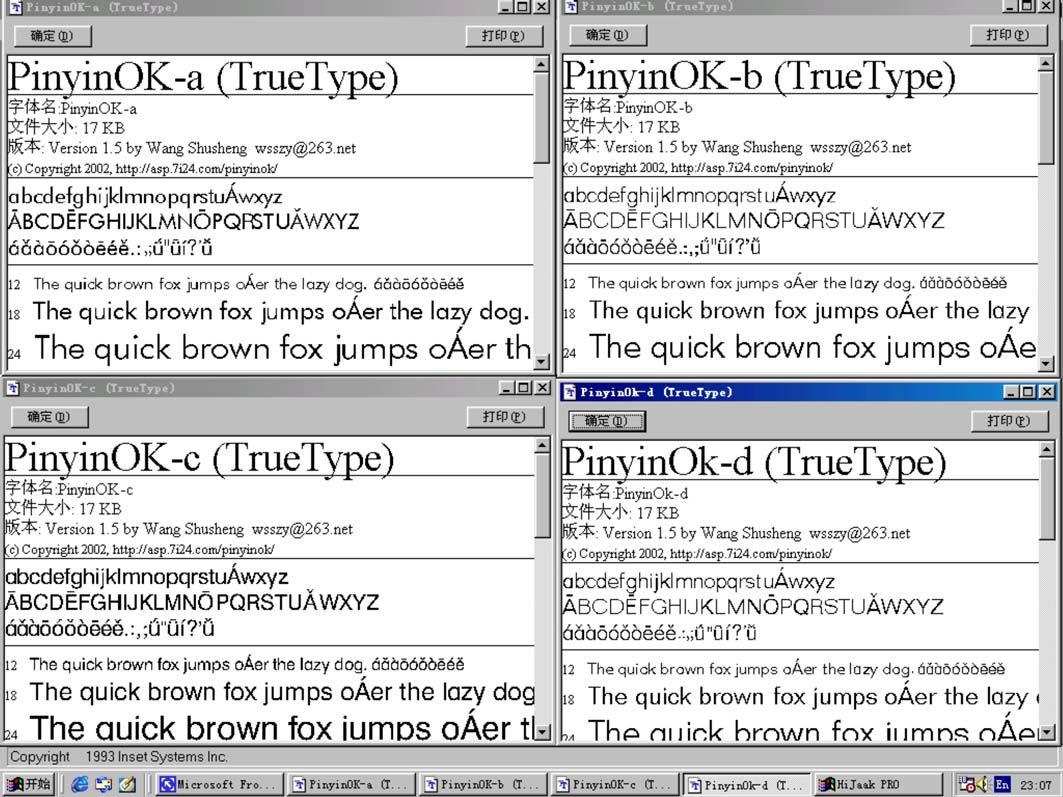The width and height of the screenshot is (1063, 797).
Task: Click the font name line in PinyinOk-d window
Action: (625, 493)
